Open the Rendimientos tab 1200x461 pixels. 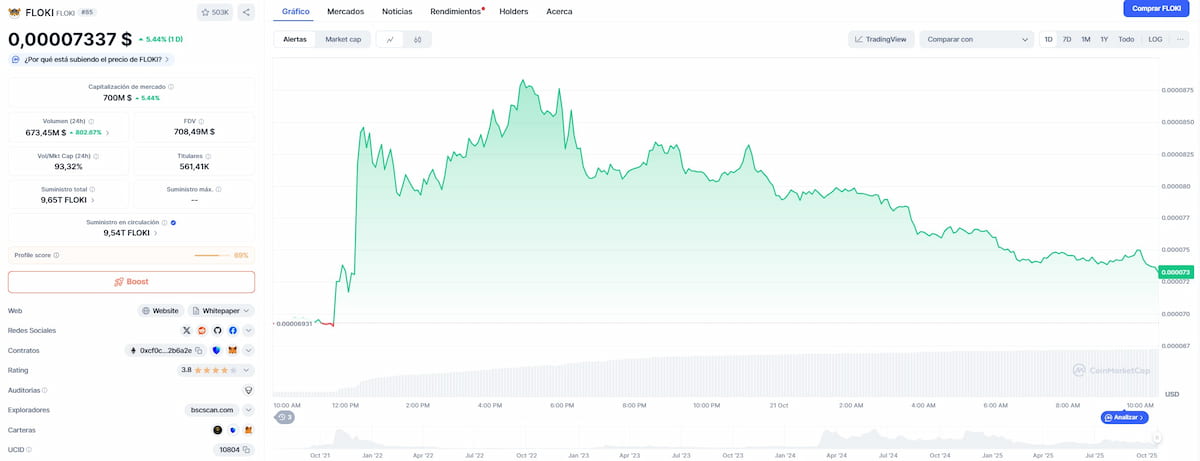[x=456, y=11]
